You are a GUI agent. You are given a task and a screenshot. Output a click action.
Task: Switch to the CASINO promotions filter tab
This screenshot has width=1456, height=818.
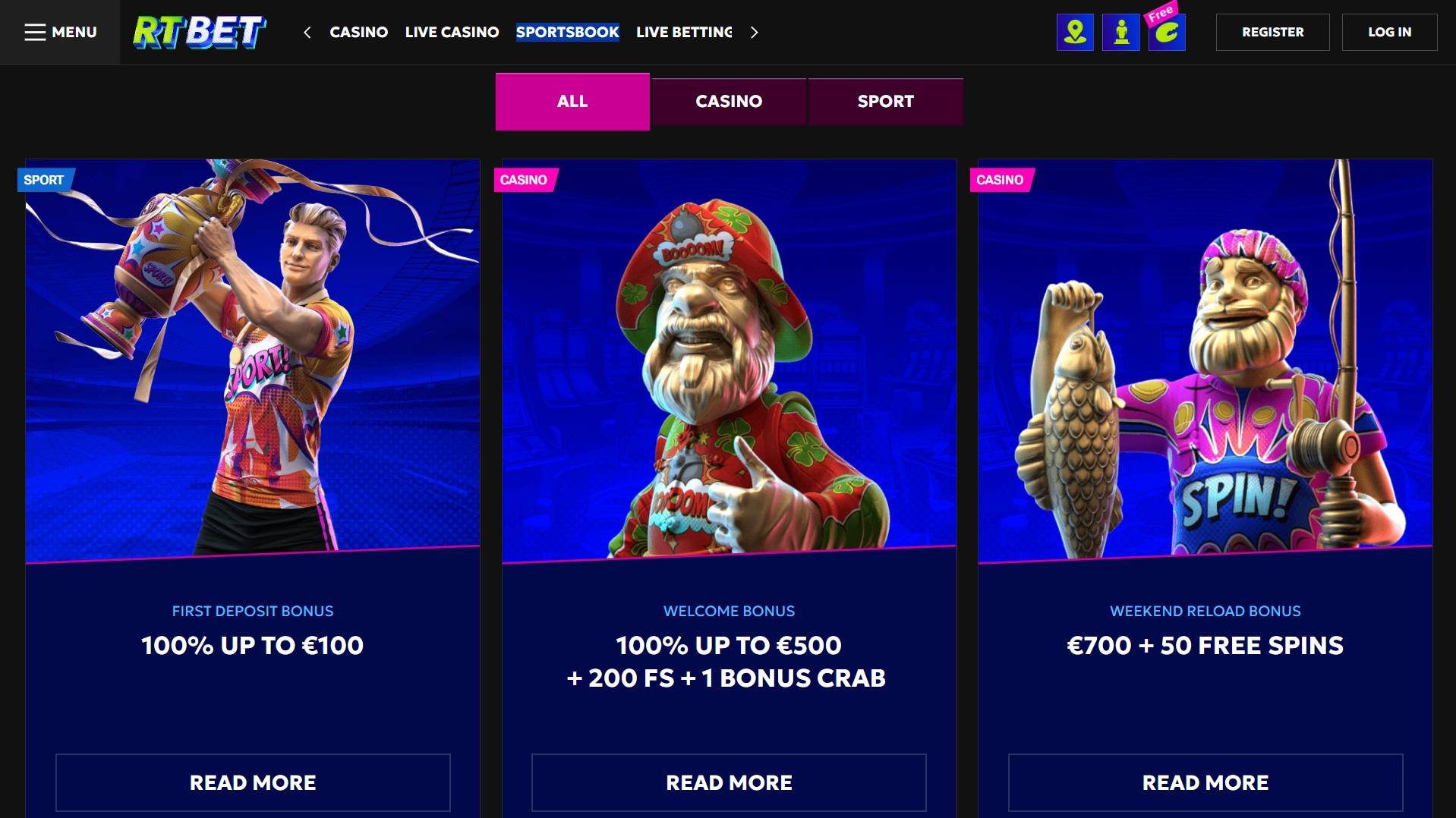(729, 102)
